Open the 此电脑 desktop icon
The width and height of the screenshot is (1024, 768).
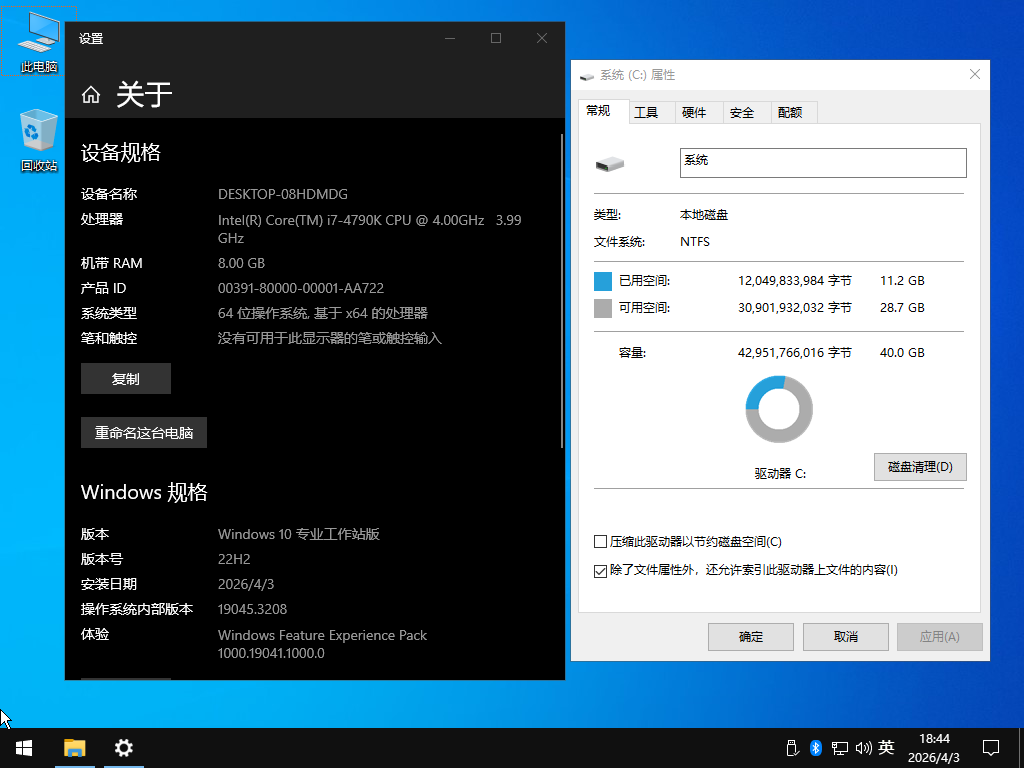(x=39, y=42)
